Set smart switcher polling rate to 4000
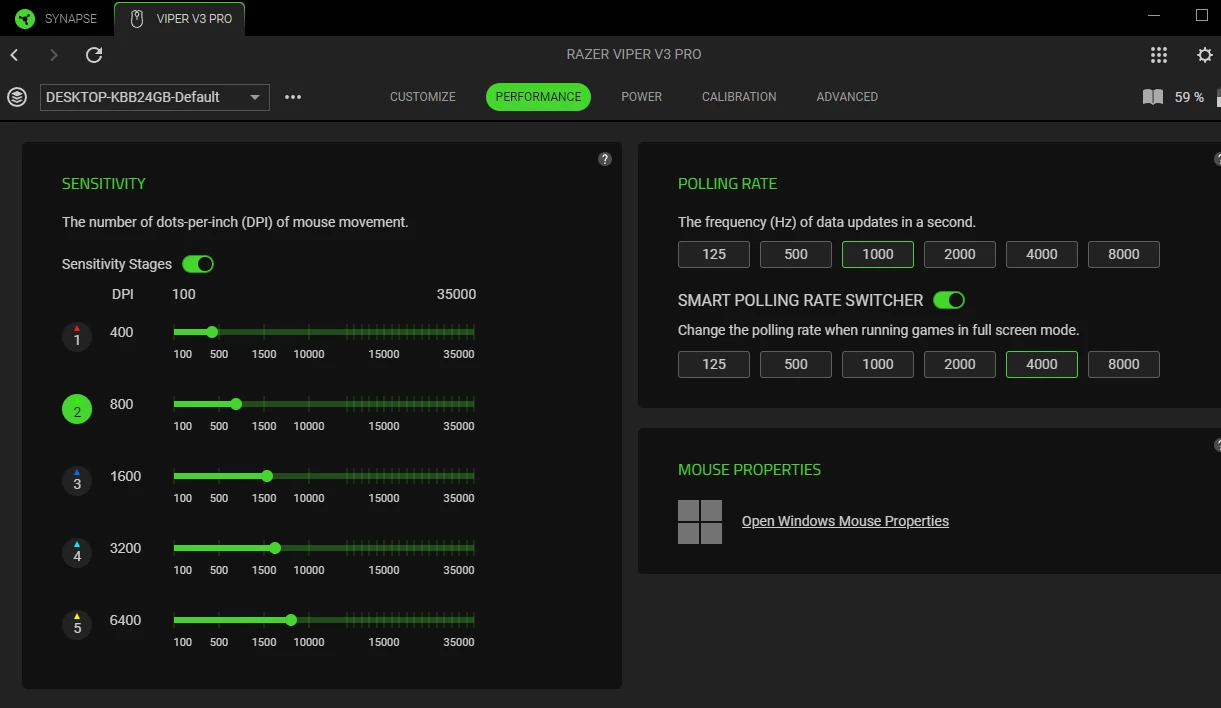 point(1042,364)
